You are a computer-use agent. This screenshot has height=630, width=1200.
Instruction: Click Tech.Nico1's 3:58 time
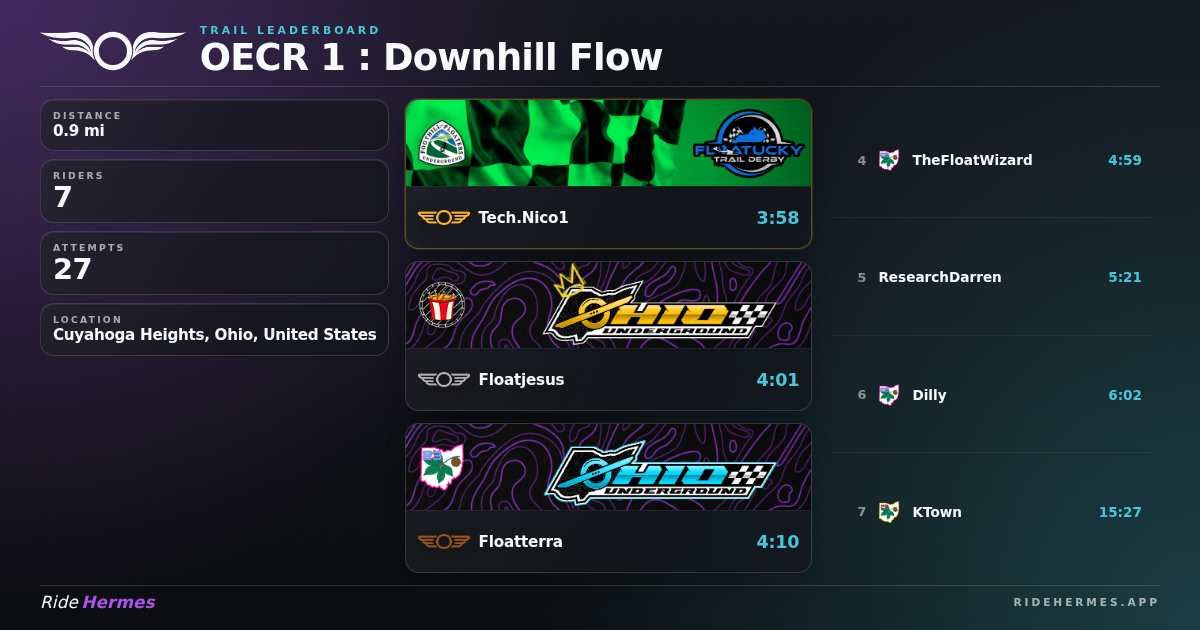click(778, 217)
